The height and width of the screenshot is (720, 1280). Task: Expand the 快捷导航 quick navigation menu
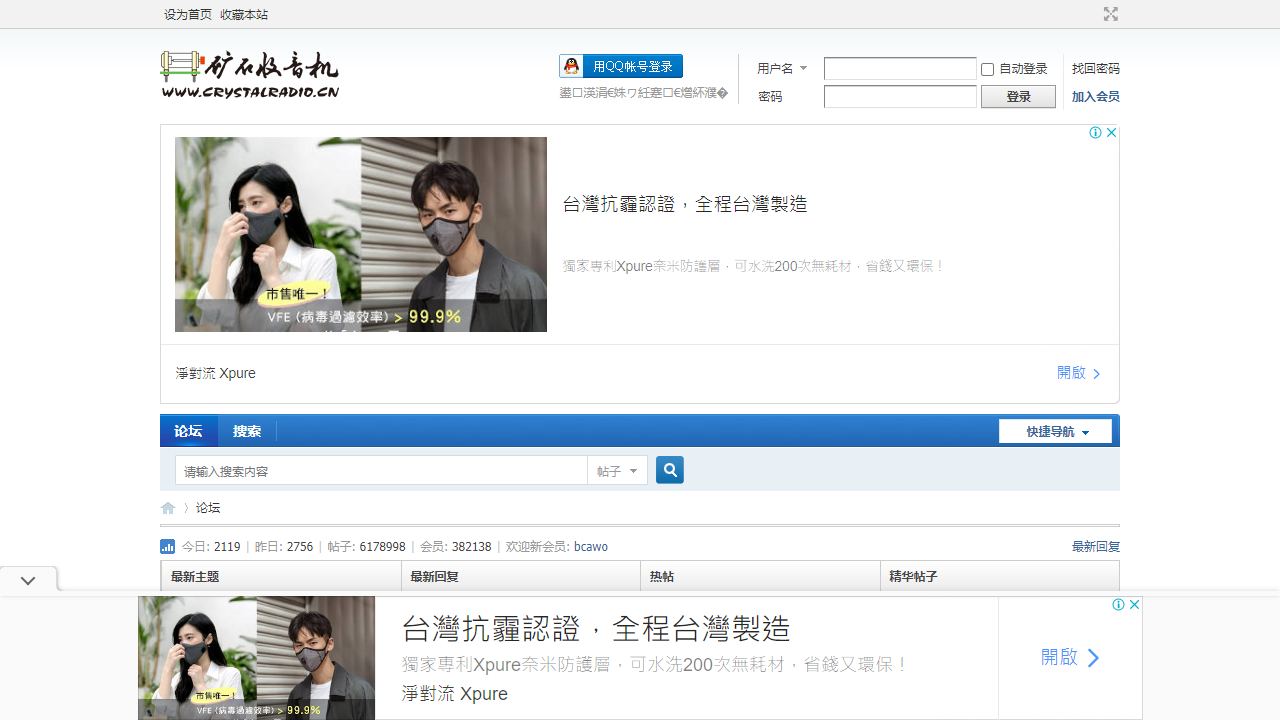pyautogui.click(x=1055, y=432)
